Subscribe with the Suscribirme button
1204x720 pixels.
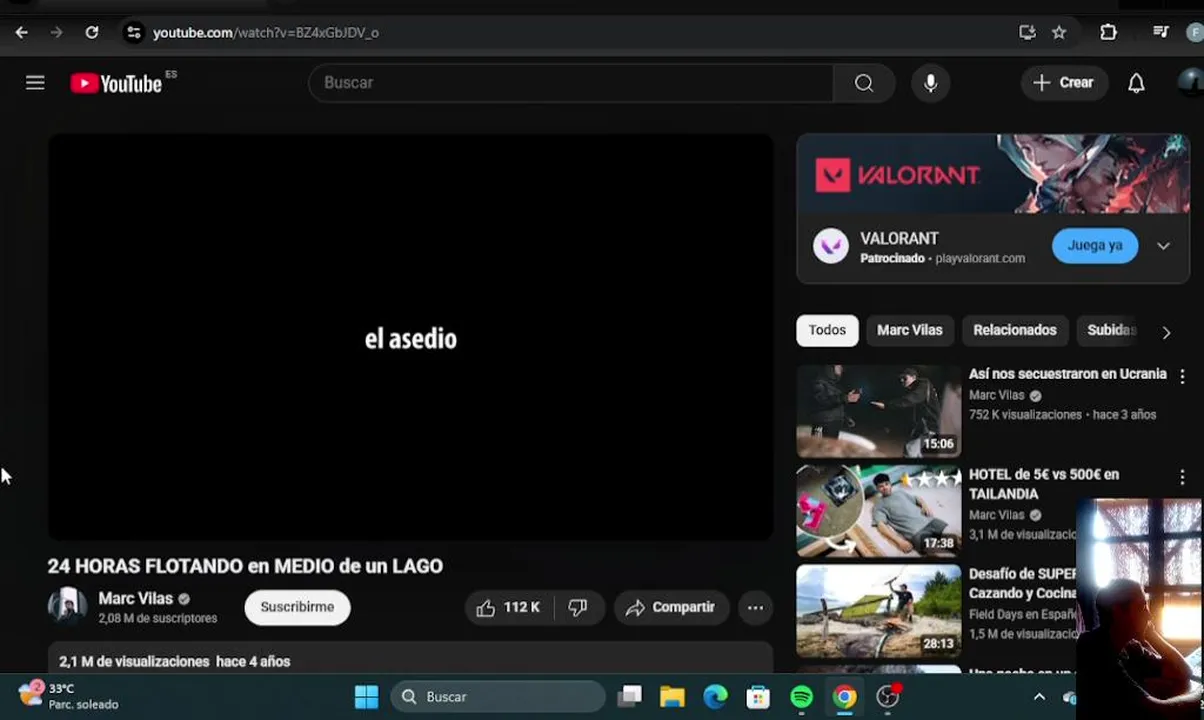pyautogui.click(x=297, y=607)
